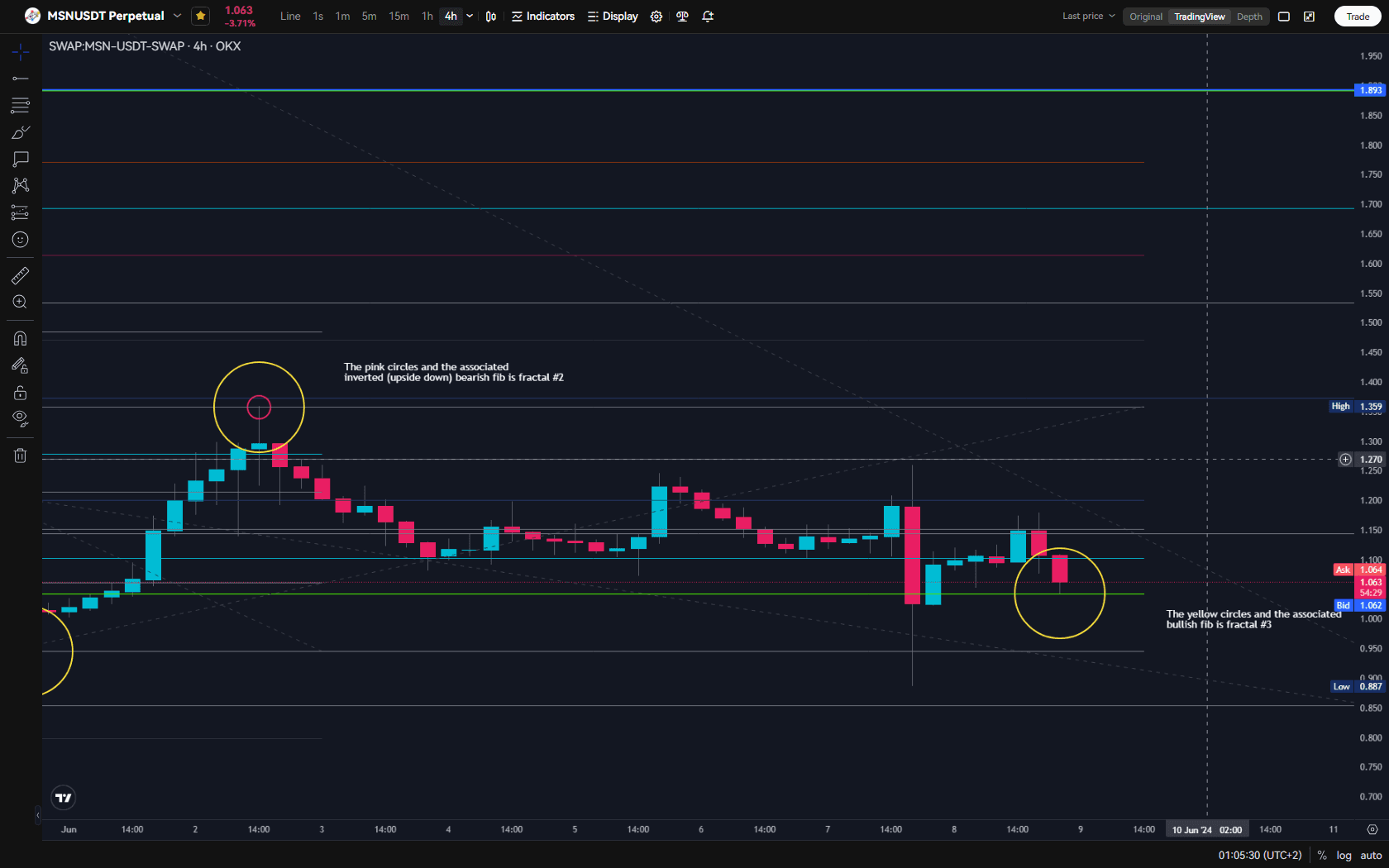Toggle fullscreen chart layout icon
The image size is (1389, 868).
[x=1284, y=17]
